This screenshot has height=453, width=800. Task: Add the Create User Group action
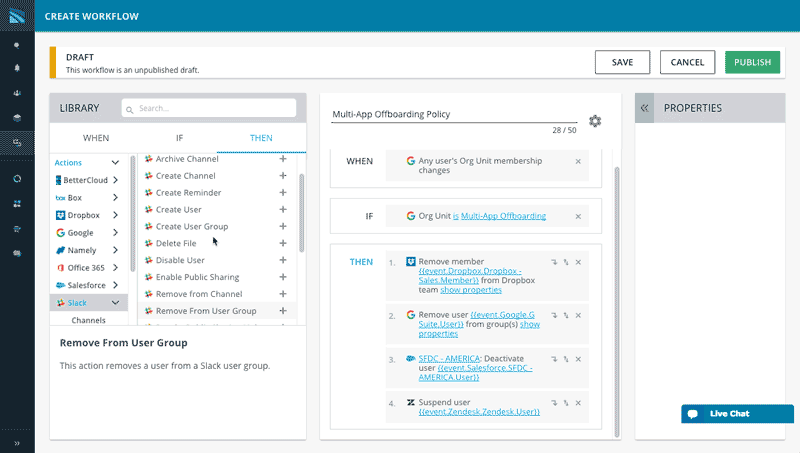283,226
